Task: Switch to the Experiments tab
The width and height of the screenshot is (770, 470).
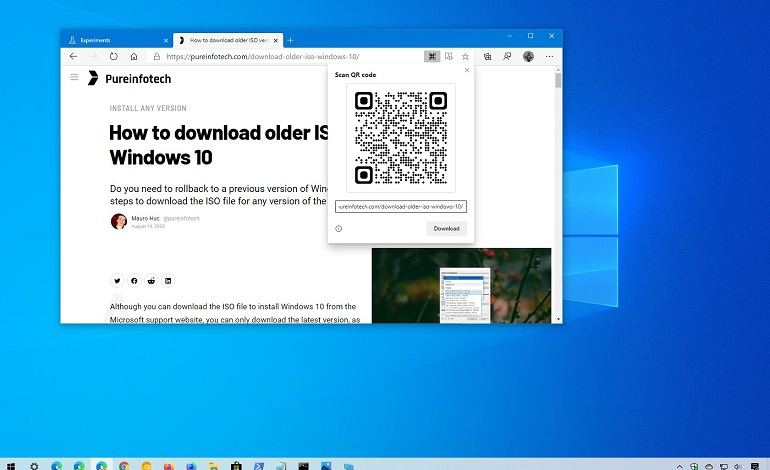Action: (x=116, y=40)
